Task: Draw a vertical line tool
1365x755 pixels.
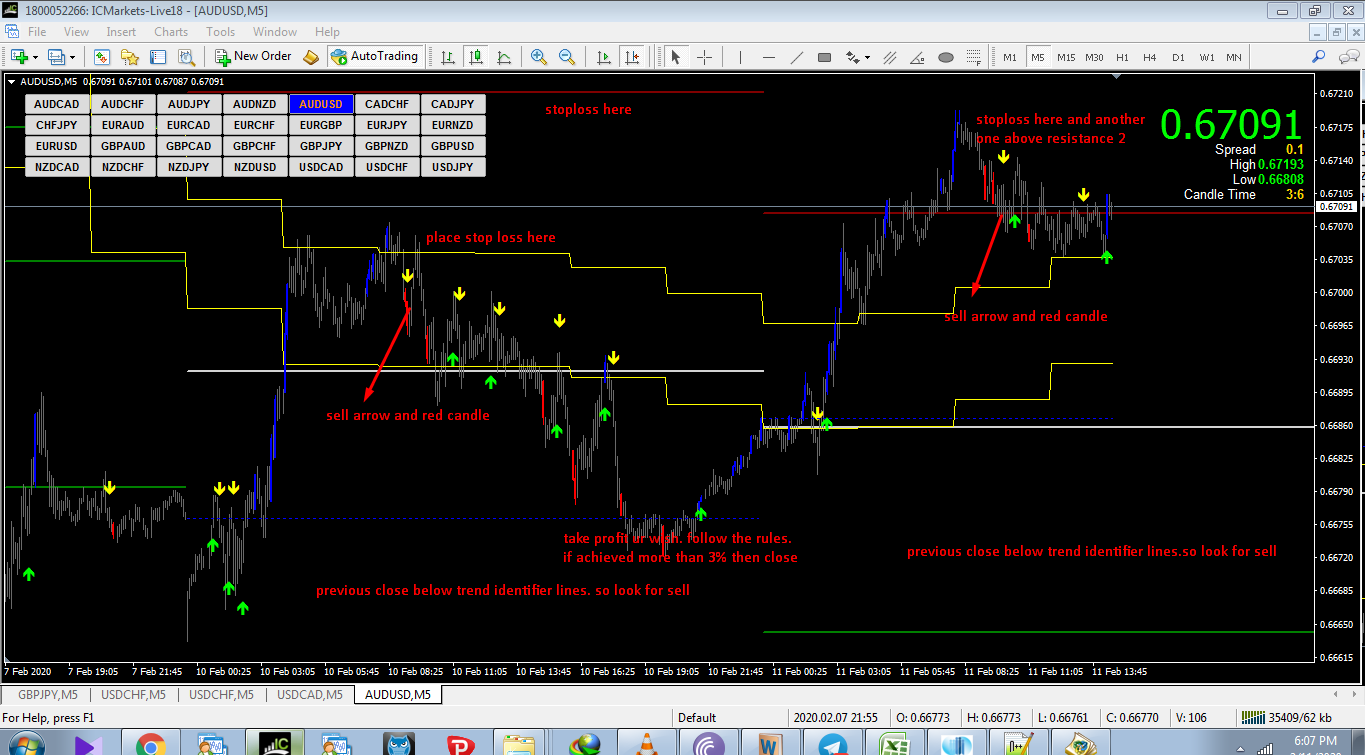Action: point(740,57)
